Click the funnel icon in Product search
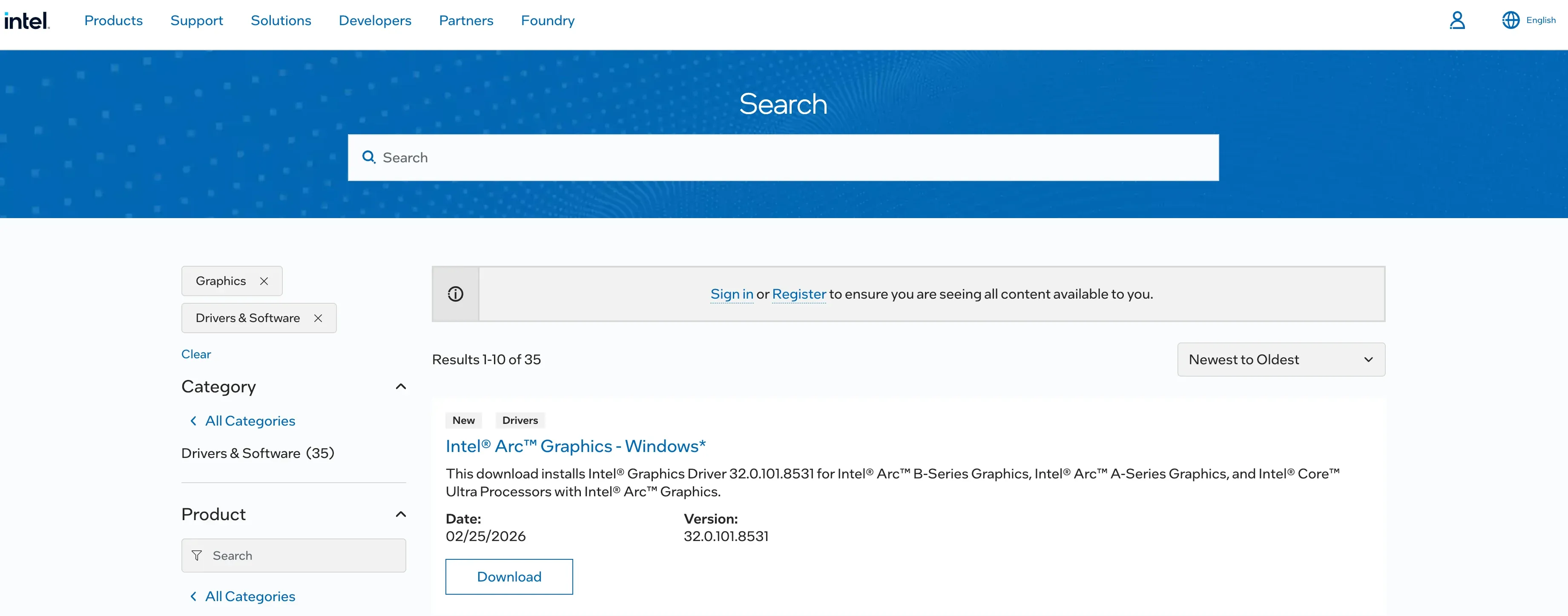 [197, 556]
